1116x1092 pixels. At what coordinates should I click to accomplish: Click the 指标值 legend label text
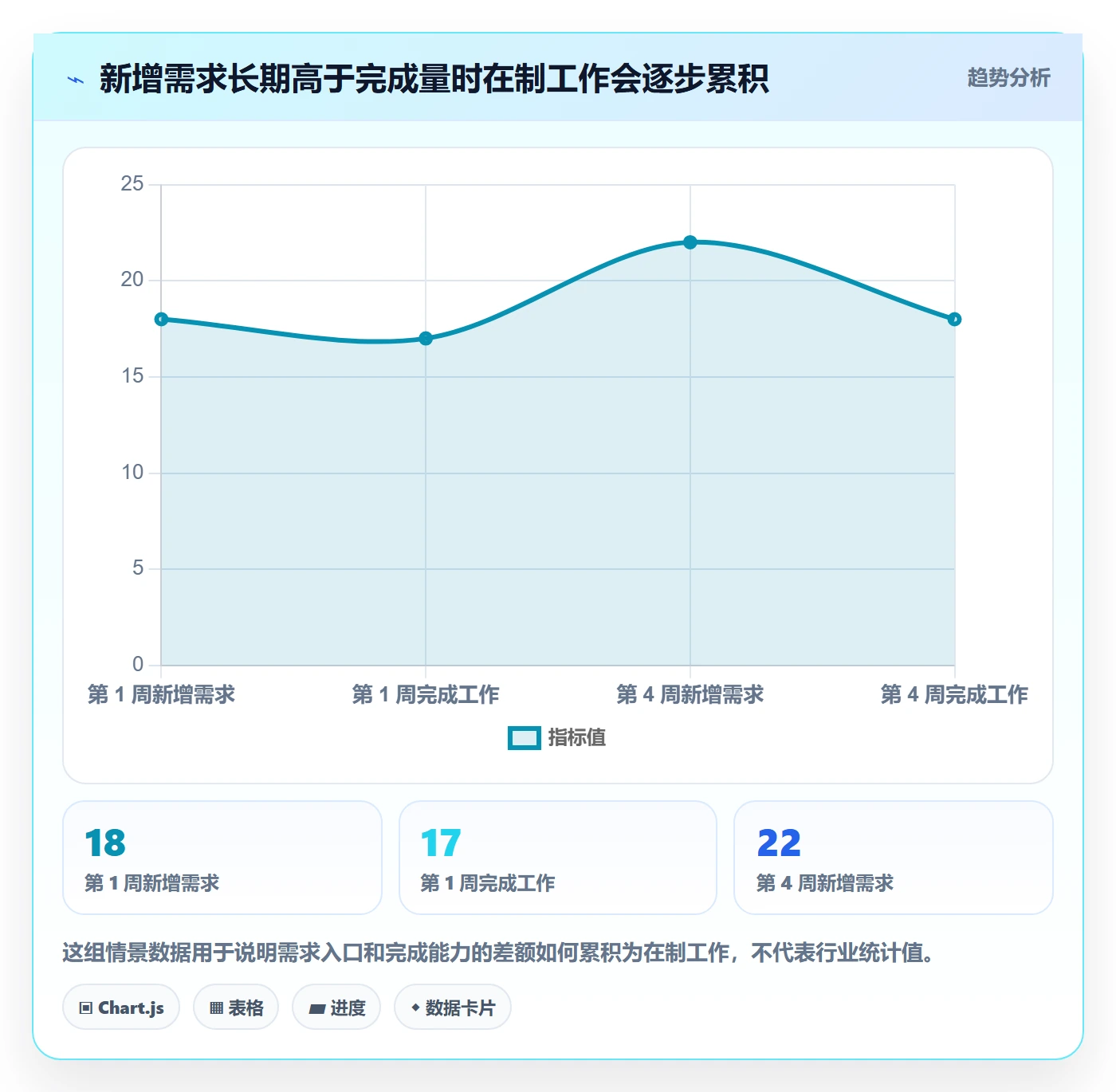click(577, 738)
